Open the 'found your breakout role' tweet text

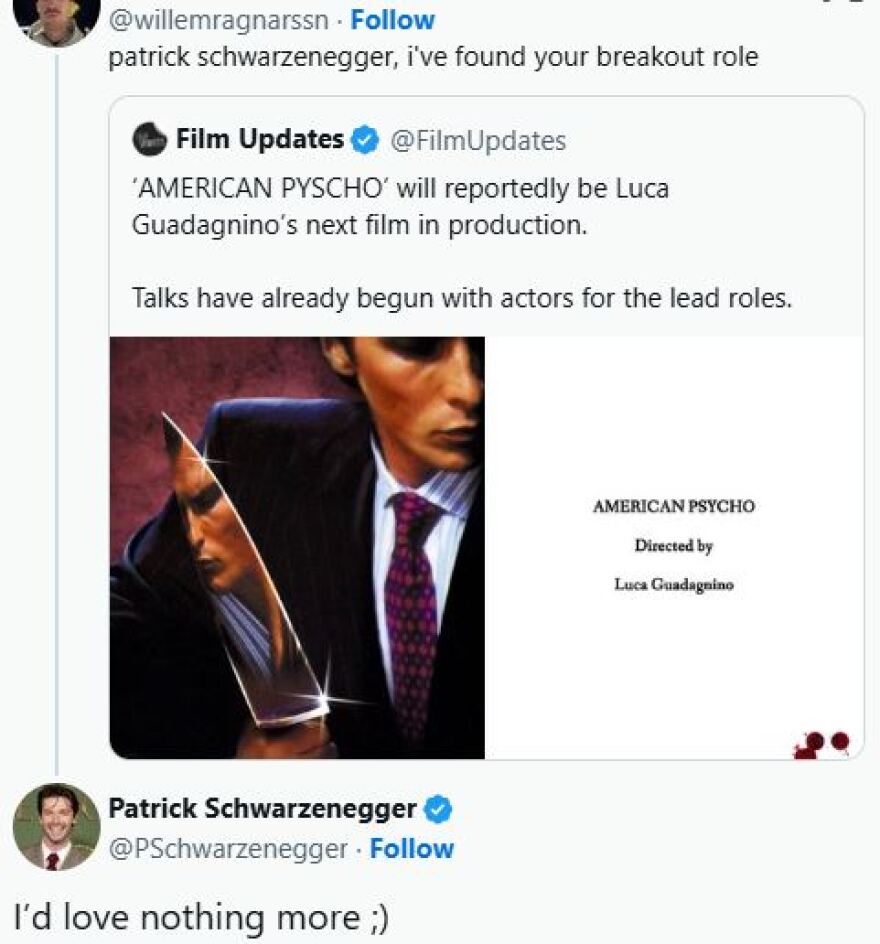(433, 57)
